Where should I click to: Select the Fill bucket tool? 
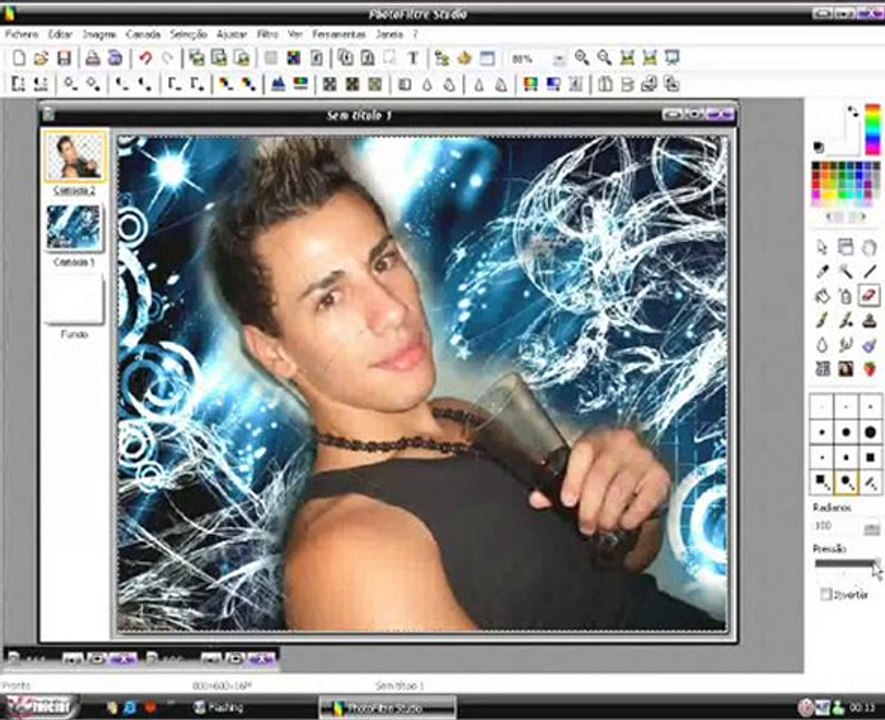point(822,295)
